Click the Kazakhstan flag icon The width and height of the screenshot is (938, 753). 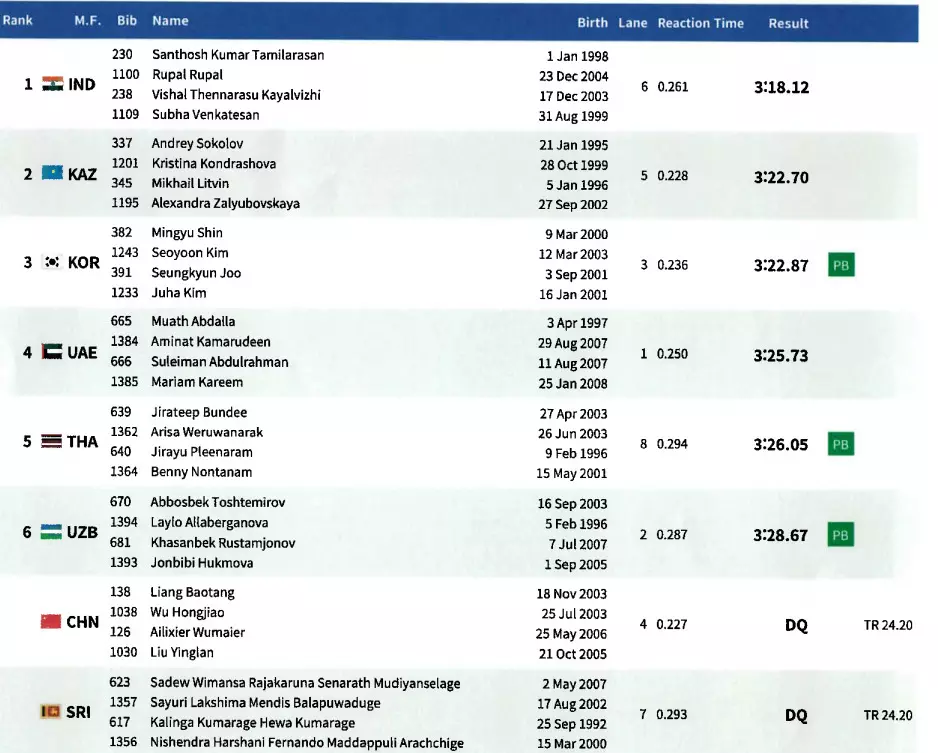tap(52, 174)
